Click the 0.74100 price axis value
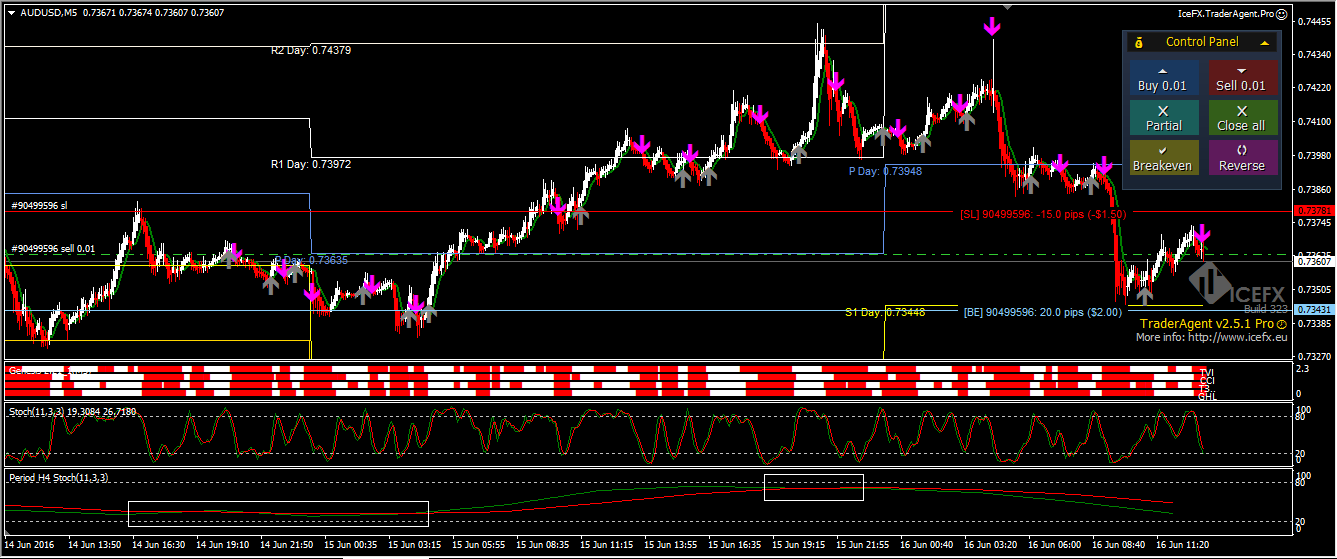Viewport: 1337px width, 559px height. pyautogui.click(x=1315, y=121)
